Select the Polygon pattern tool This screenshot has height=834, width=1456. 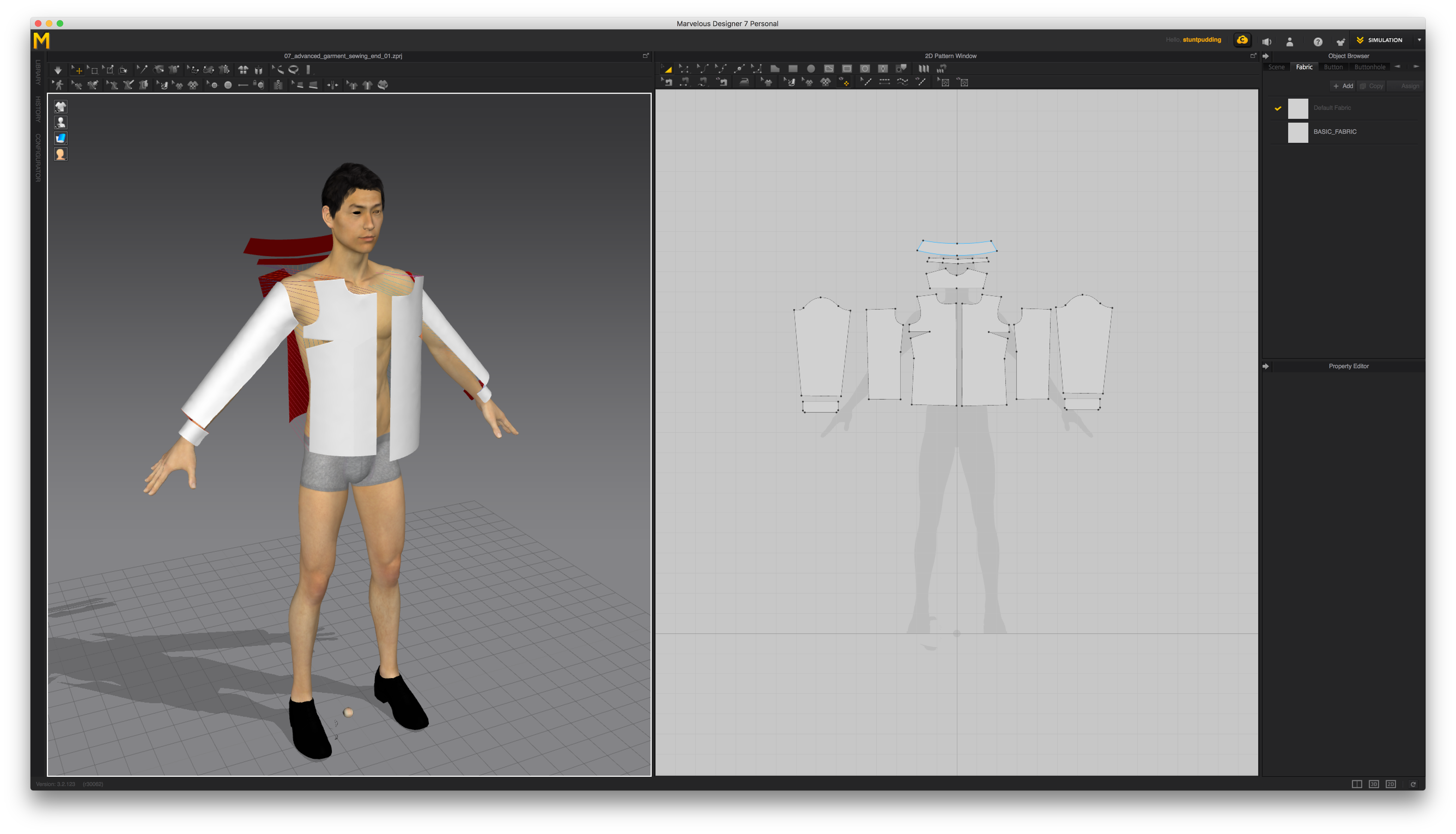(775, 69)
